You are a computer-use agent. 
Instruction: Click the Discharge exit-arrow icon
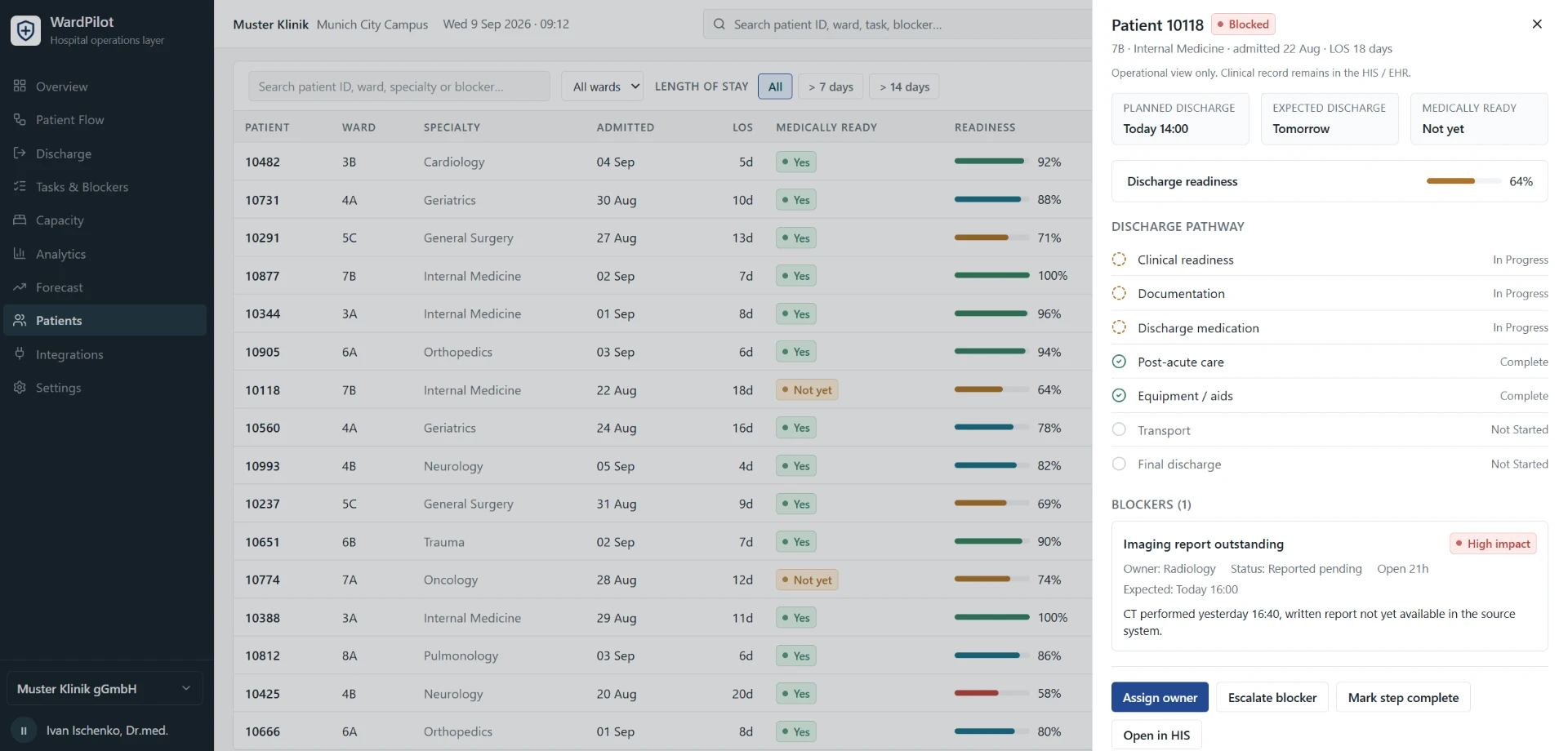click(x=20, y=153)
